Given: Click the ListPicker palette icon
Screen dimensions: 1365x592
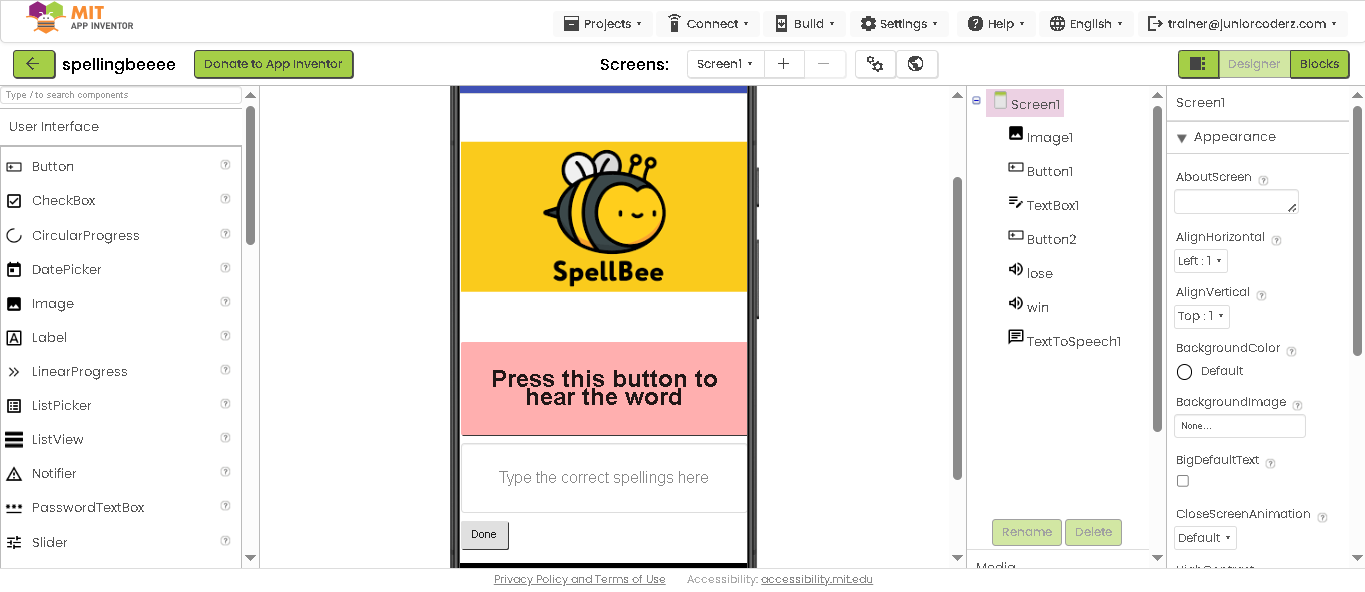Looking at the screenshot, I should (14, 406).
